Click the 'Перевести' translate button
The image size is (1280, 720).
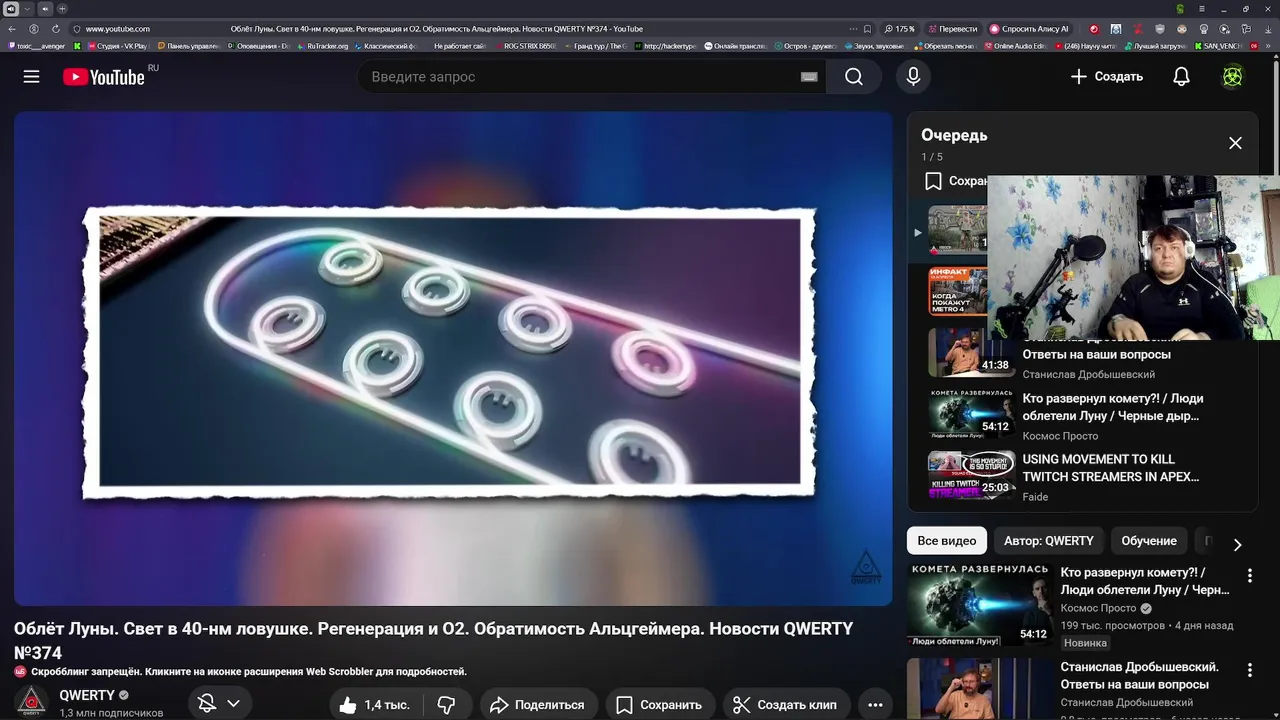click(x=953, y=29)
